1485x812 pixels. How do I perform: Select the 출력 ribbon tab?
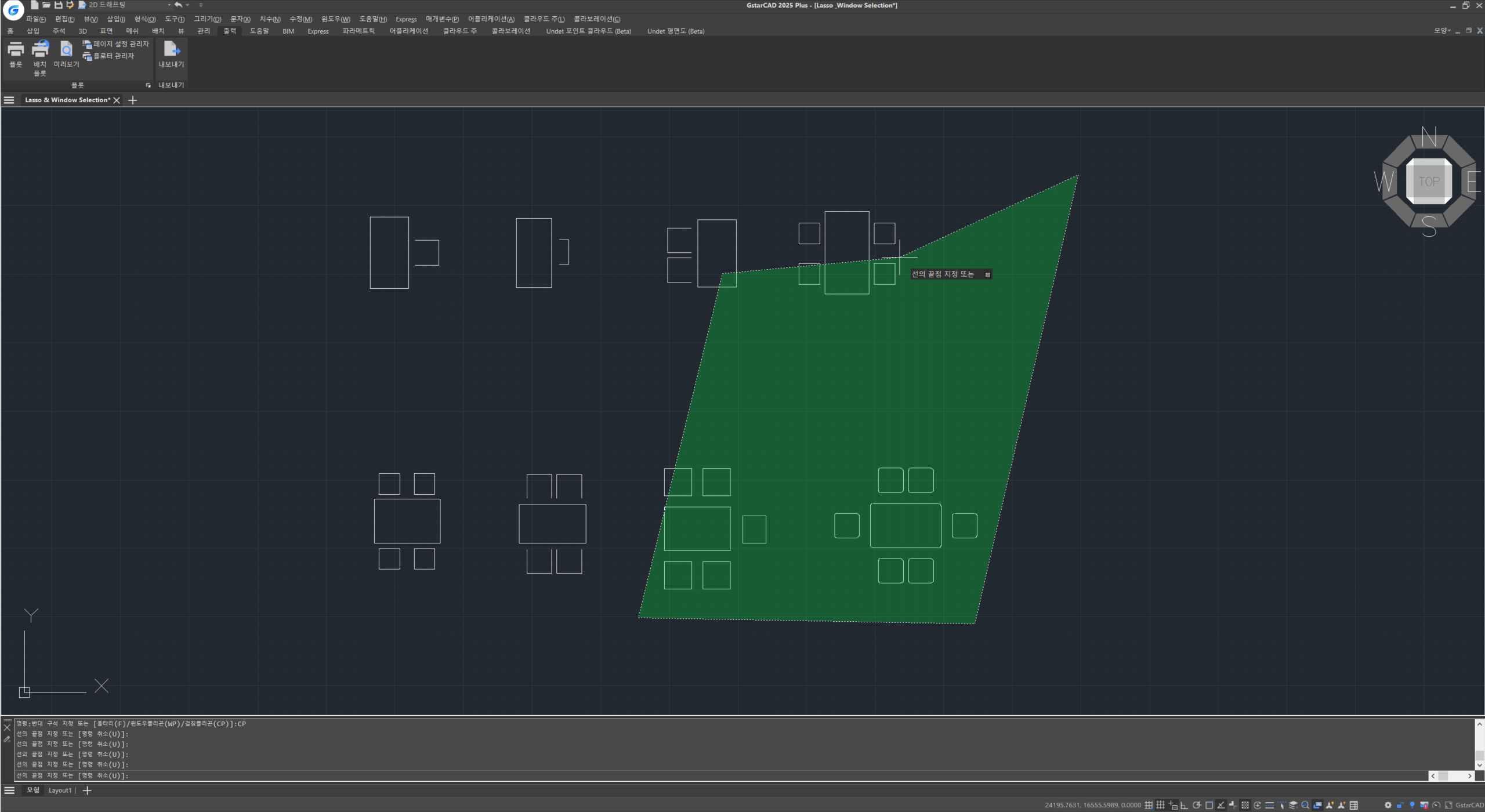230,31
